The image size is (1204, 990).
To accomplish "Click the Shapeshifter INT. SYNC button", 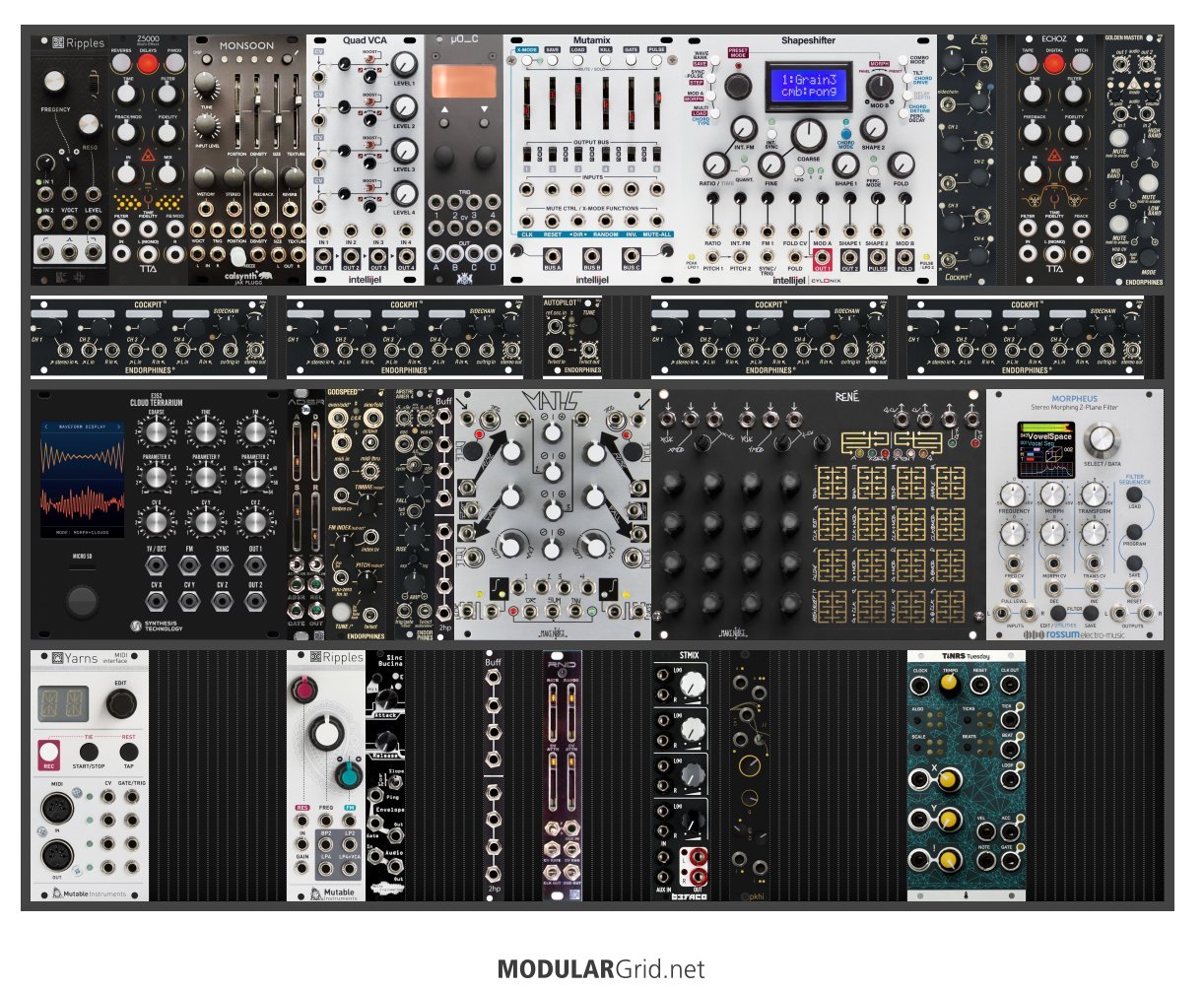I will click(x=771, y=133).
